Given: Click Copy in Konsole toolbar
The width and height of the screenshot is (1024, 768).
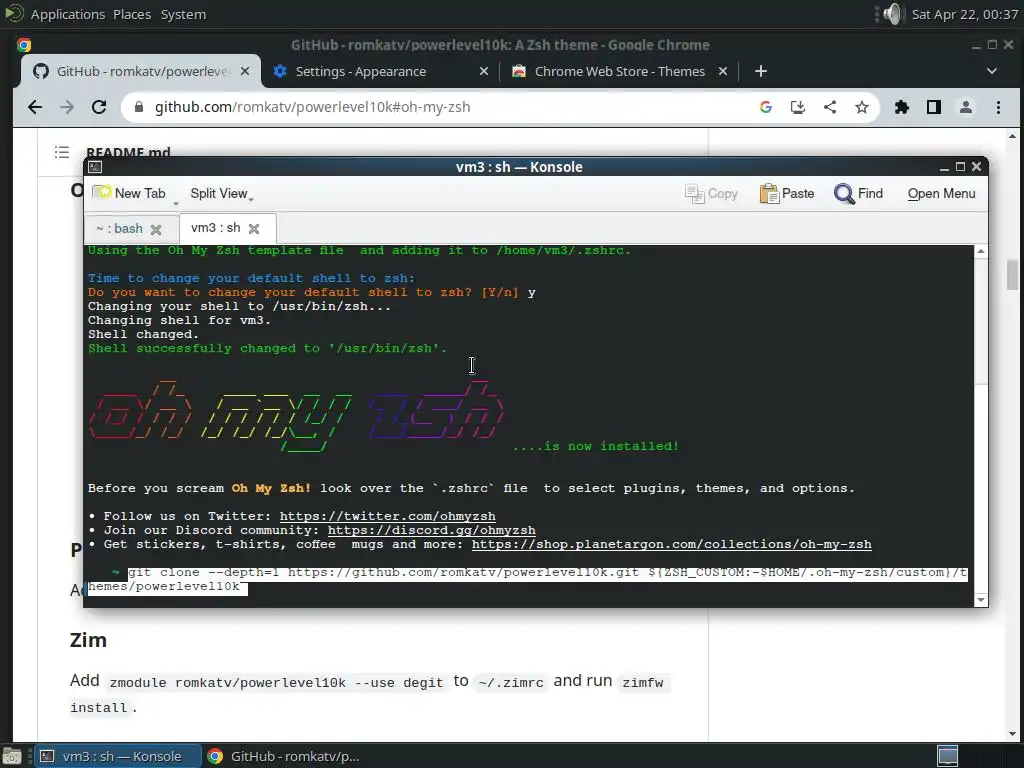Looking at the screenshot, I should [711, 194].
